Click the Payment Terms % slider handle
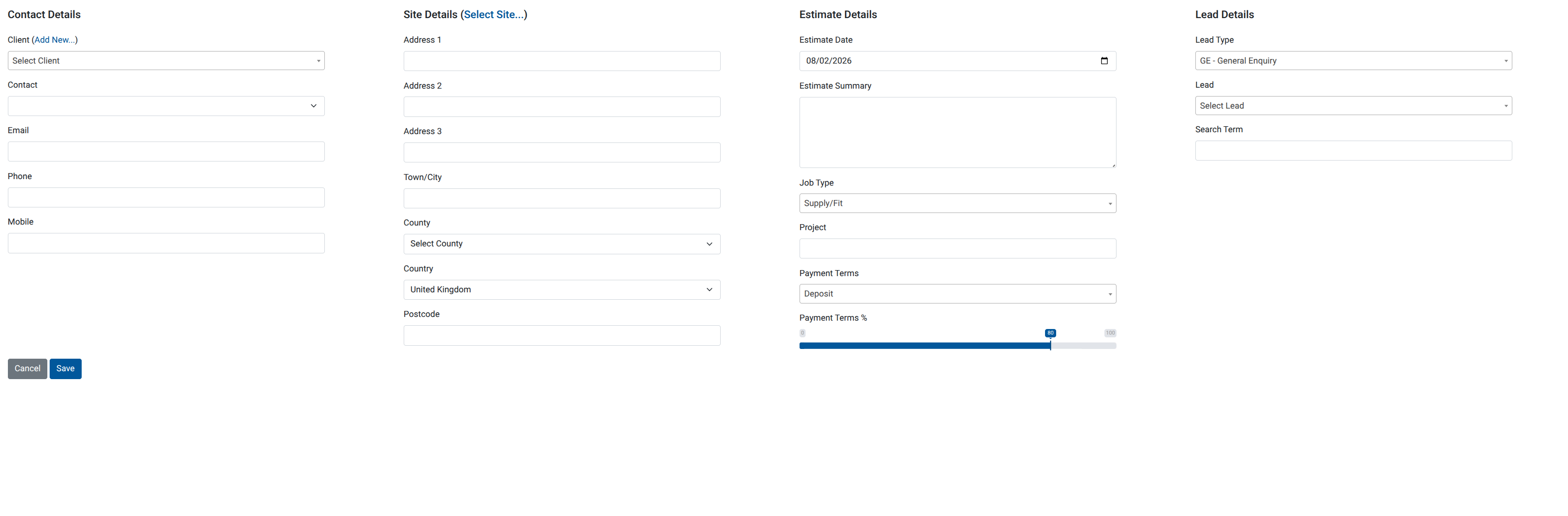The height and width of the screenshot is (516, 1568). point(1050,345)
